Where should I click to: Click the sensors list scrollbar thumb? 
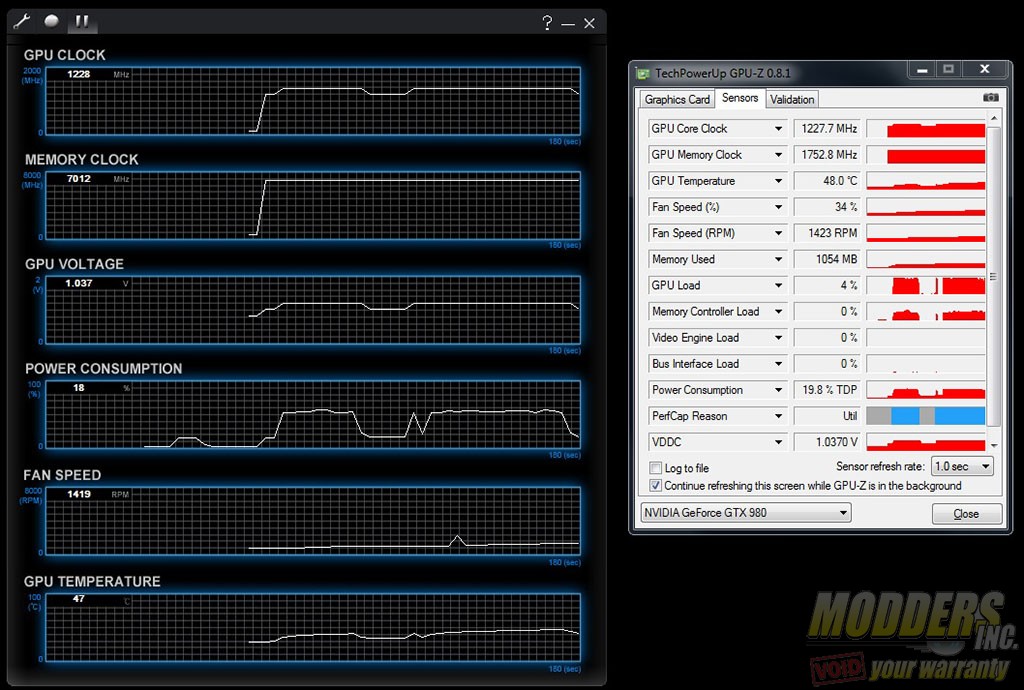point(993,277)
